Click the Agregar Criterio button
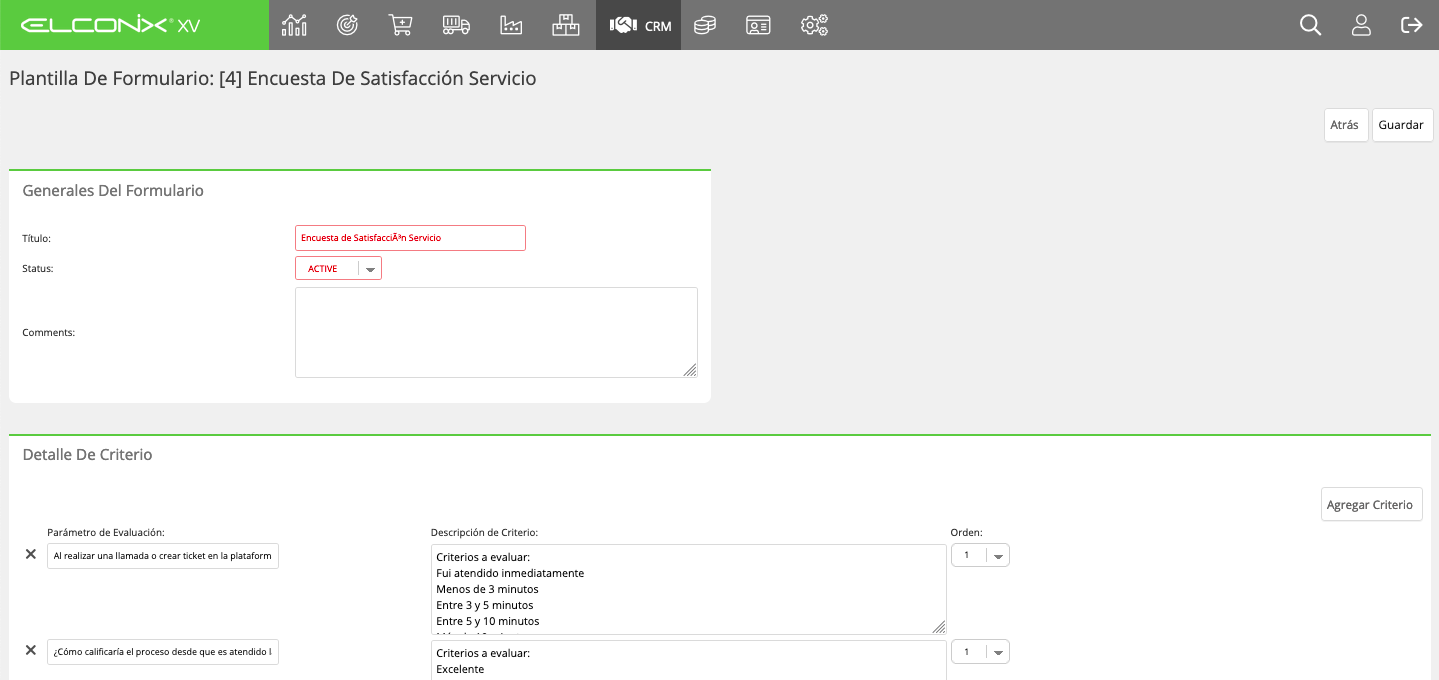The height and width of the screenshot is (680, 1439). pyautogui.click(x=1372, y=505)
